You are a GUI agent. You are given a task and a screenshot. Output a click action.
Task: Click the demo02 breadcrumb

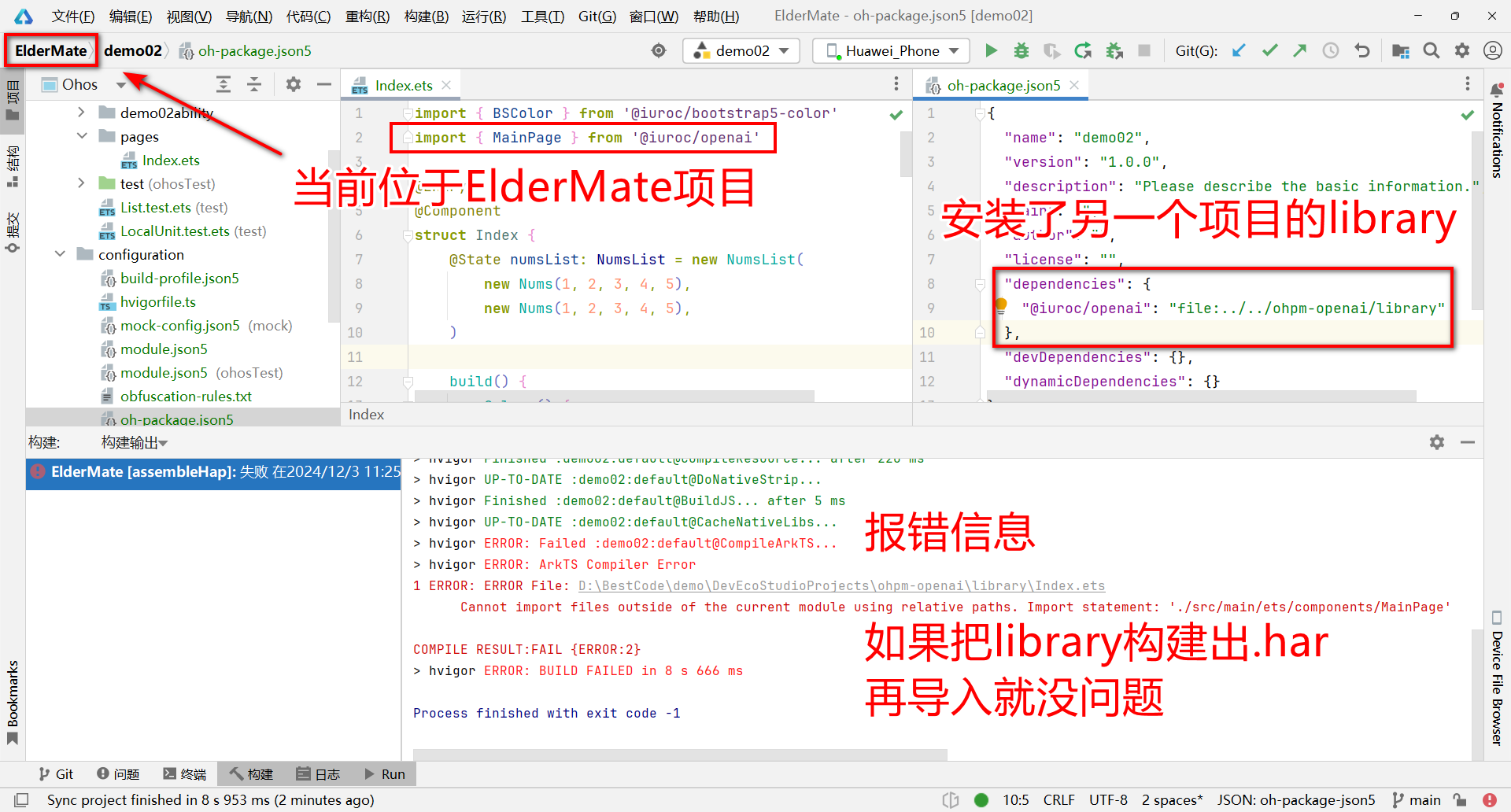pos(132,50)
